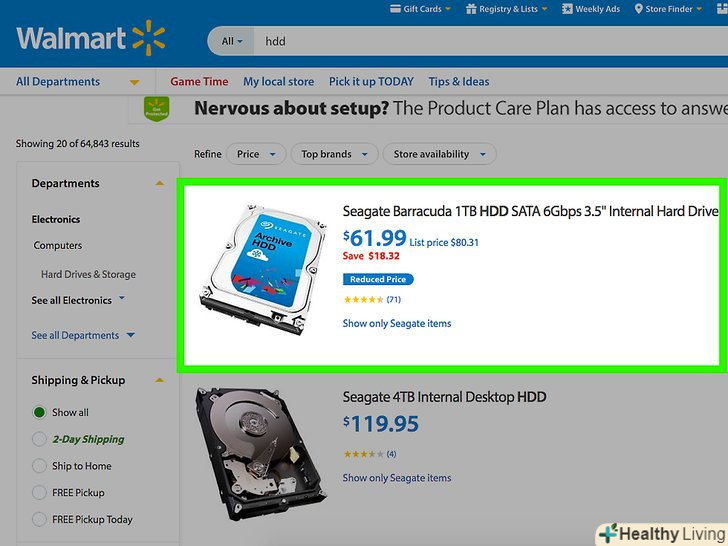Click the Seagate Barracuda star rating
Screen dimensions: 728x546
363,299
